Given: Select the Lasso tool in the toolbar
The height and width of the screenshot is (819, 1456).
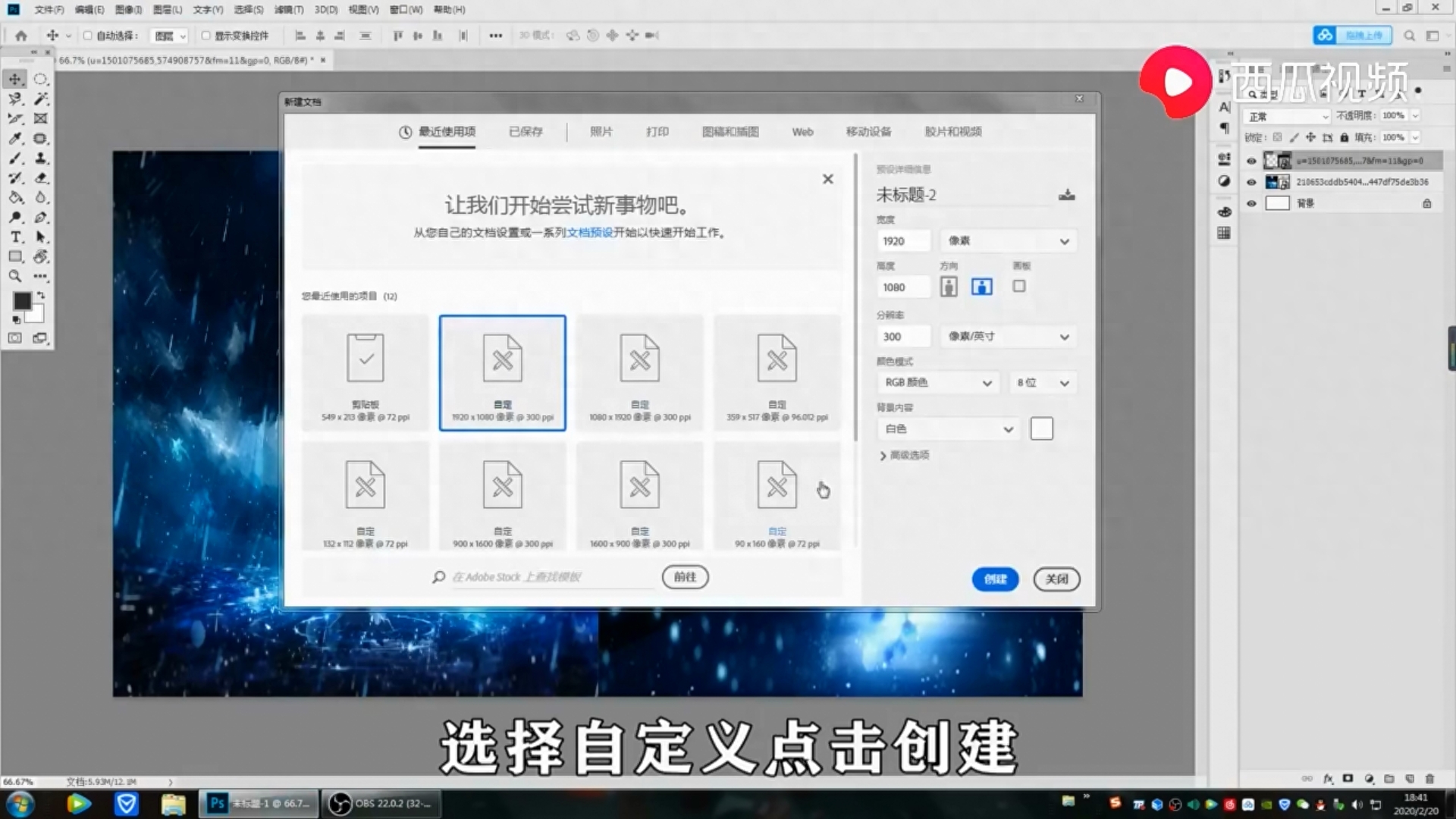Looking at the screenshot, I should pos(15,100).
